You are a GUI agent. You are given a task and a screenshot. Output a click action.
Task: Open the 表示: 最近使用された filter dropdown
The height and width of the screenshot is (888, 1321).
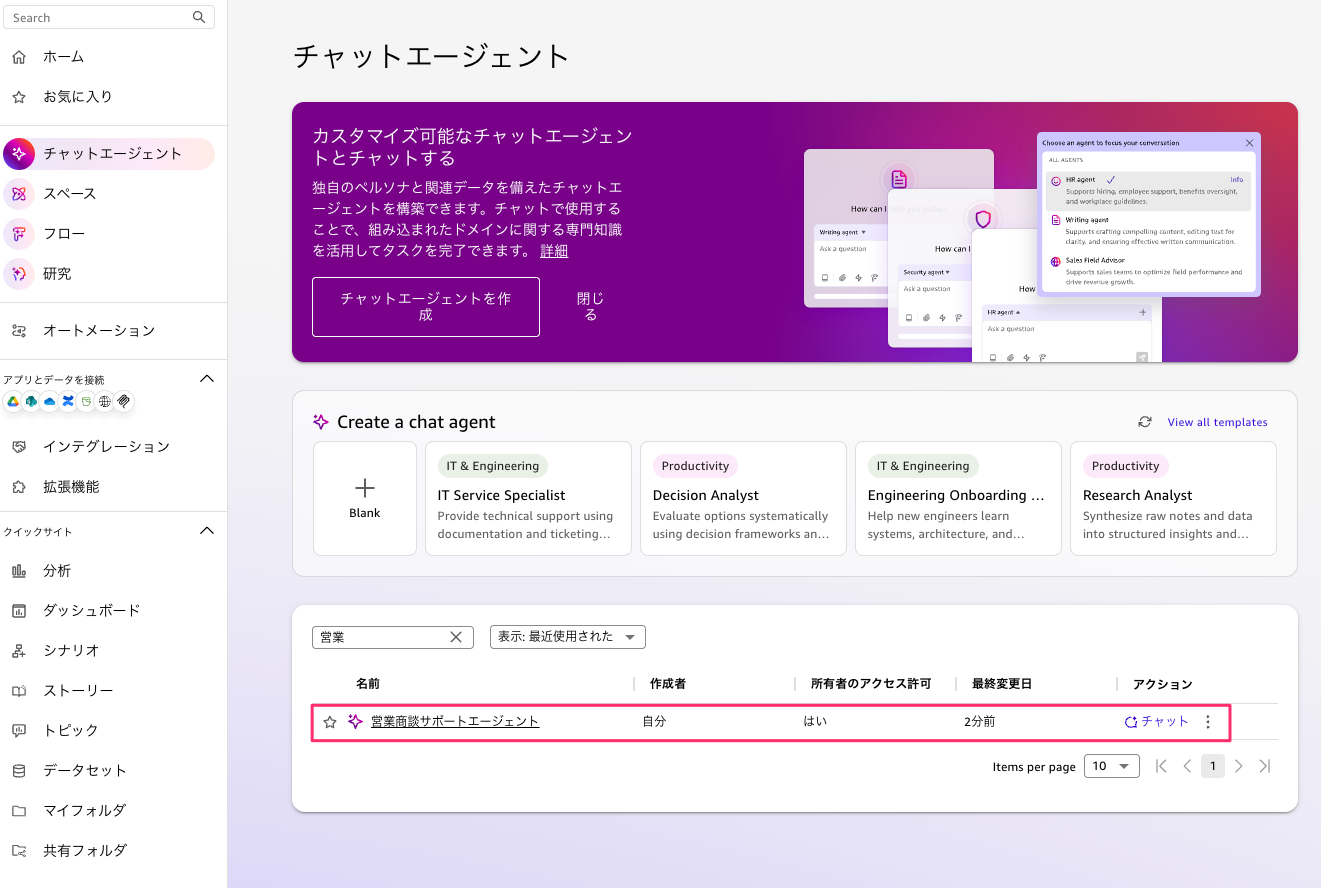click(567, 636)
